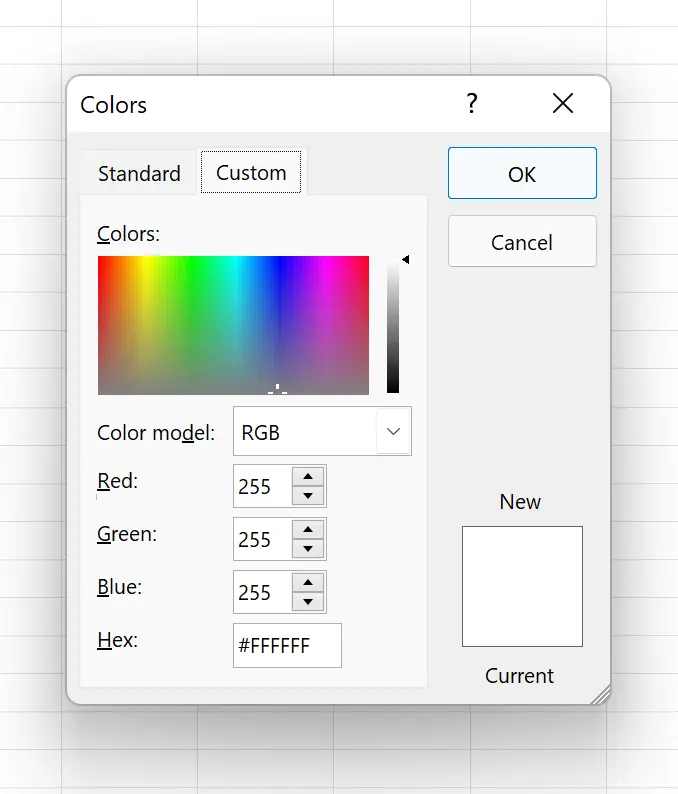
Task: Click the 'Color model:' label
Action: (156, 432)
